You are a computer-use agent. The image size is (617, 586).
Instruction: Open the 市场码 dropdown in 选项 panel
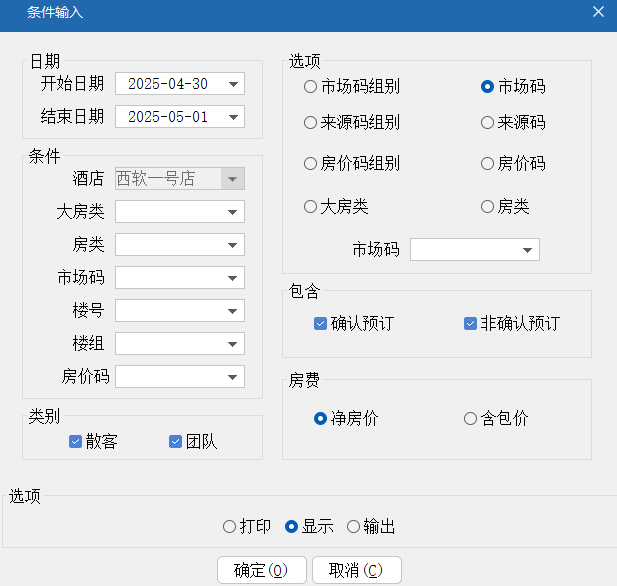pos(527,250)
